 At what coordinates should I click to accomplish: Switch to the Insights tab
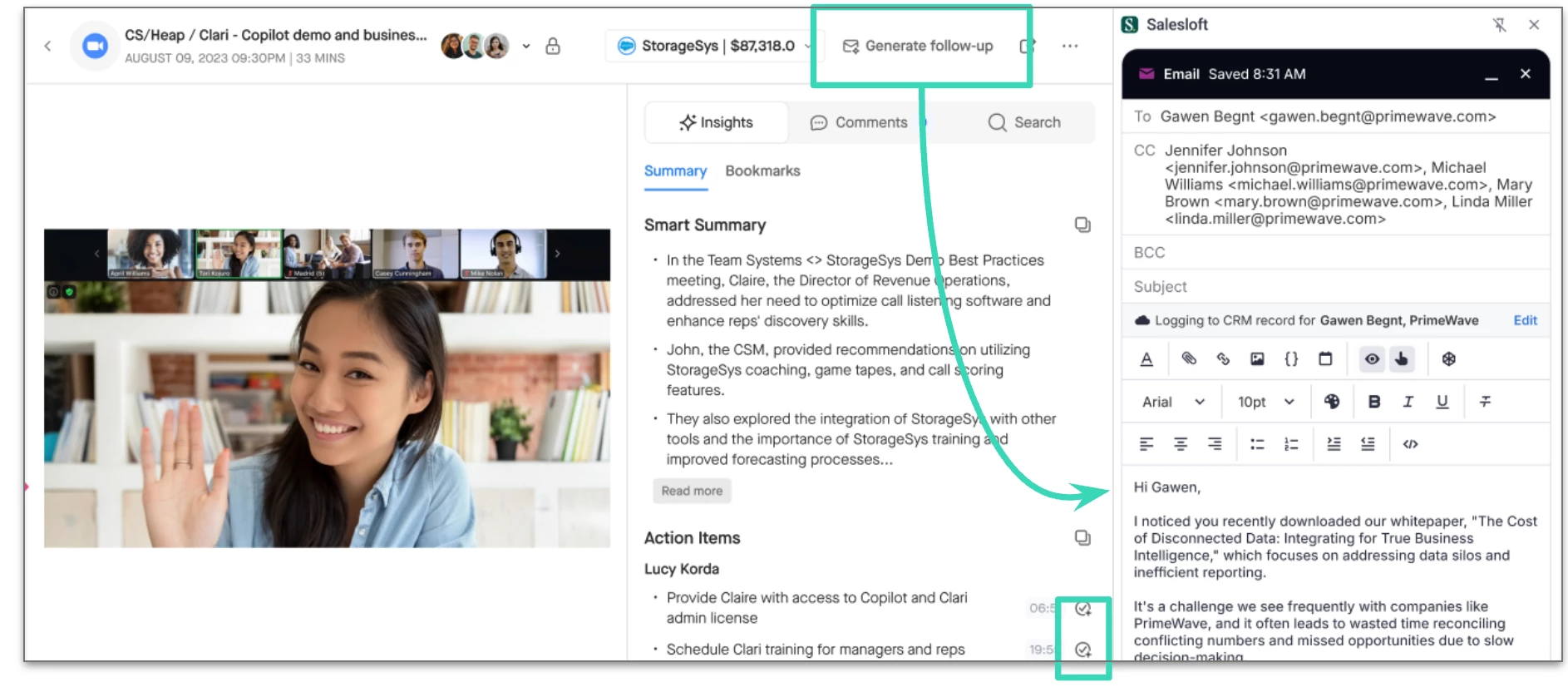tap(716, 122)
